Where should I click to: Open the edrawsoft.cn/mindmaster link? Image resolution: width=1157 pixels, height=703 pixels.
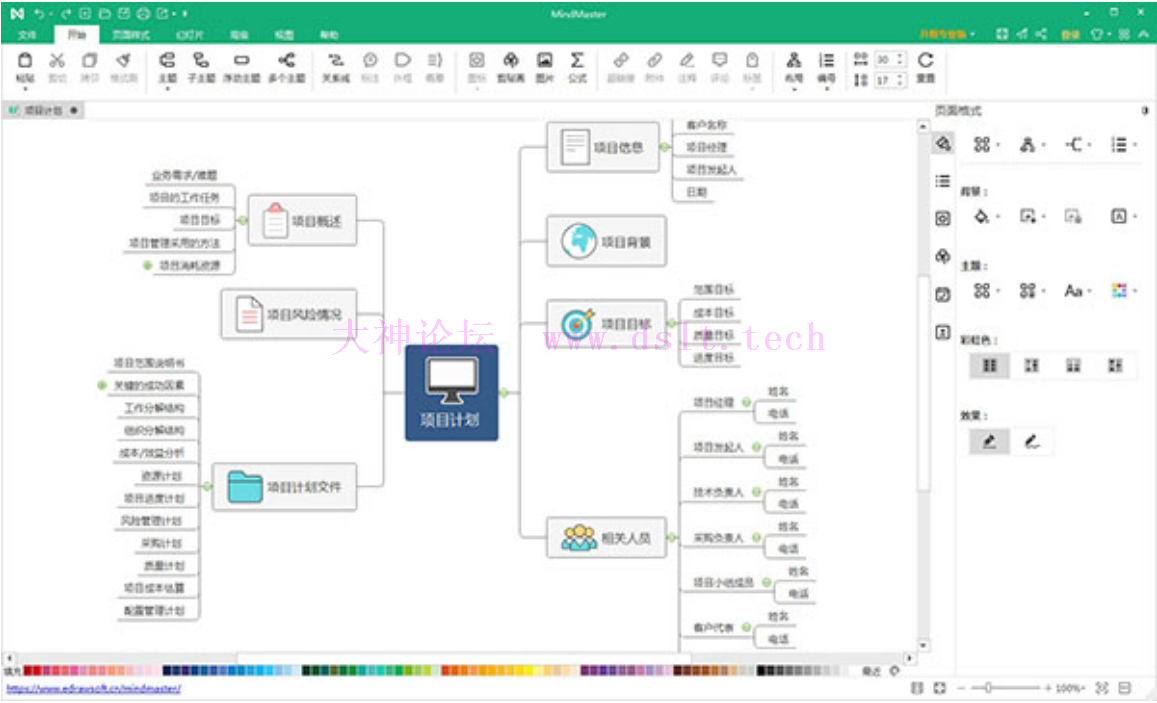pyautogui.click(x=93, y=688)
